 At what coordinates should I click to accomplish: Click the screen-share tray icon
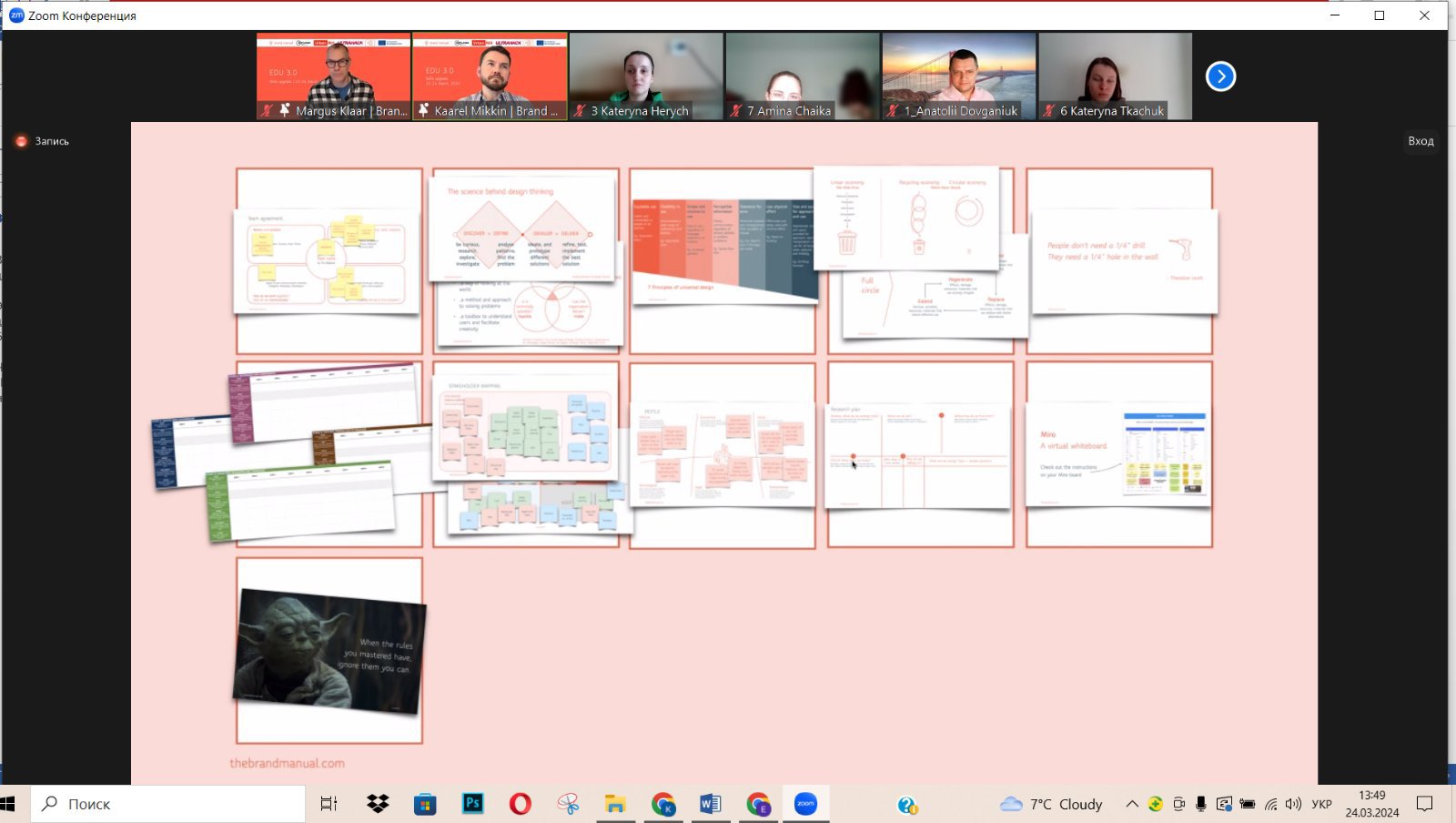click(1224, 804)
